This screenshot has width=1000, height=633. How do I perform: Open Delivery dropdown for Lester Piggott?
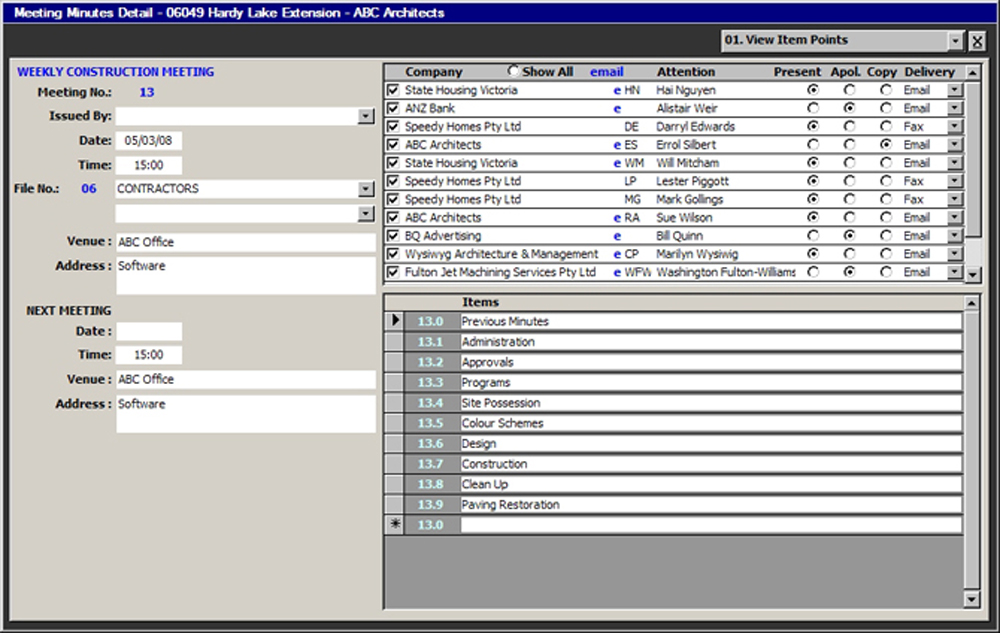pos(954,182)
